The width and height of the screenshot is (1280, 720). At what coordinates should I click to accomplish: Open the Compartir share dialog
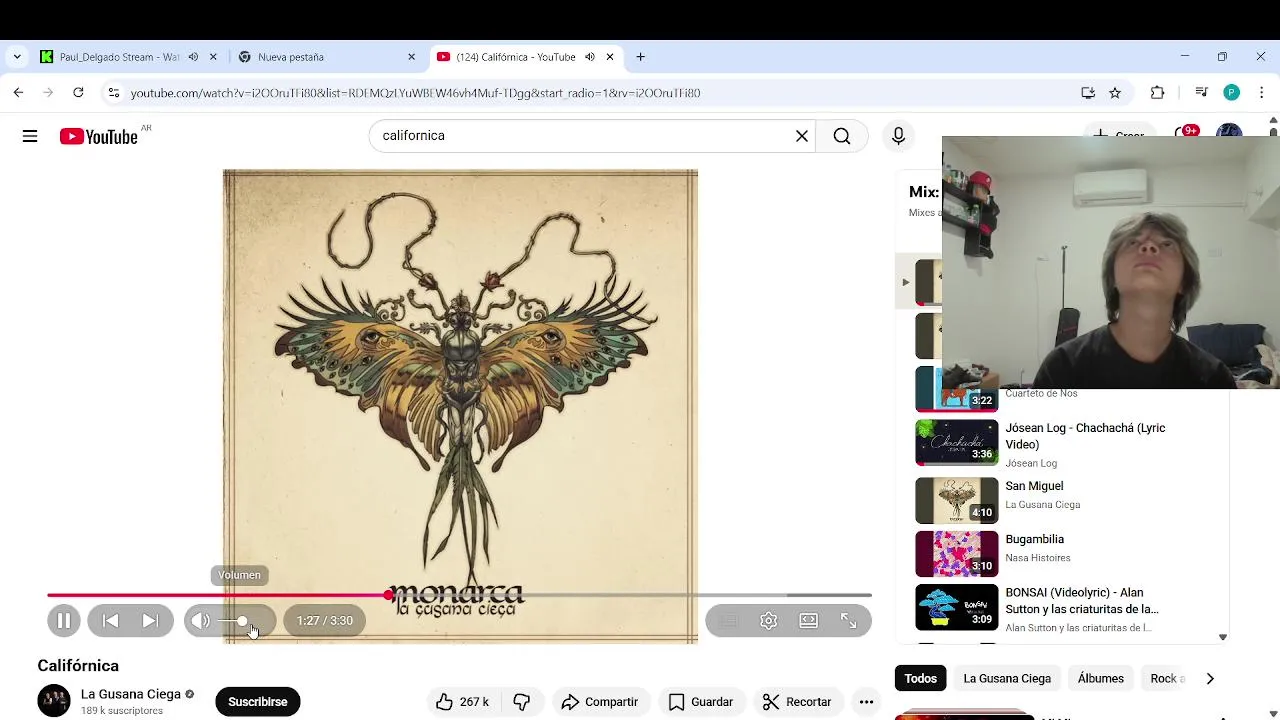point(600,702)
